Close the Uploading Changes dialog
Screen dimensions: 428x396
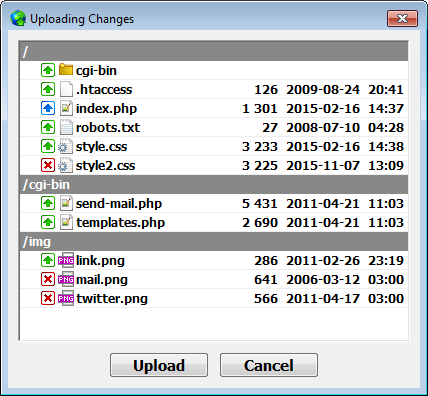click(402, 18)
